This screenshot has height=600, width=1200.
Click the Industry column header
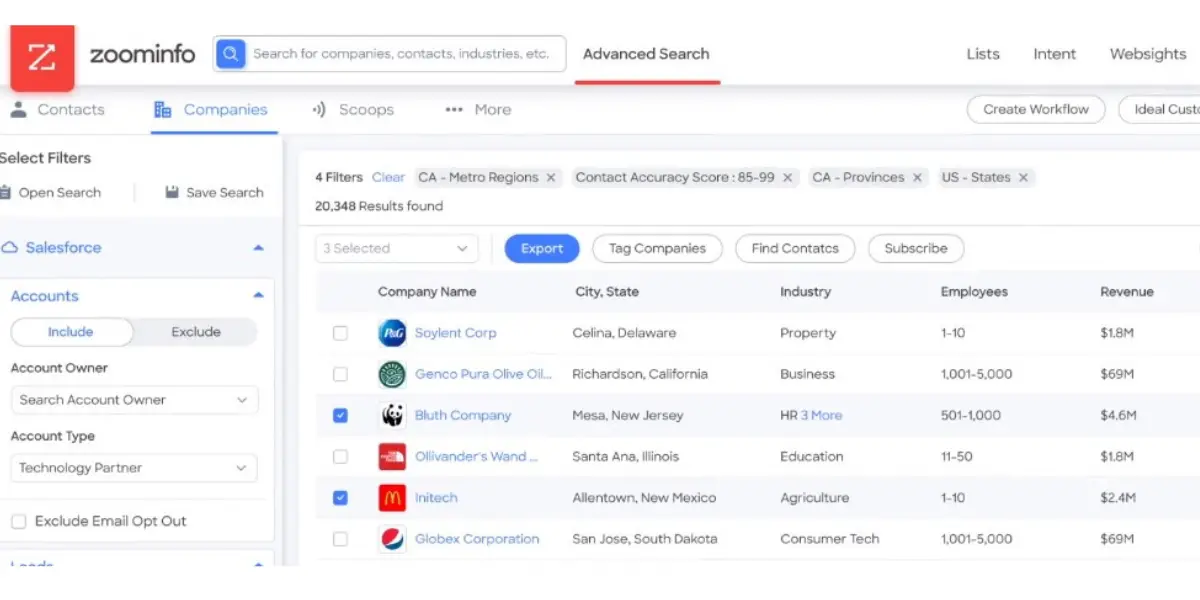(805, 292)
